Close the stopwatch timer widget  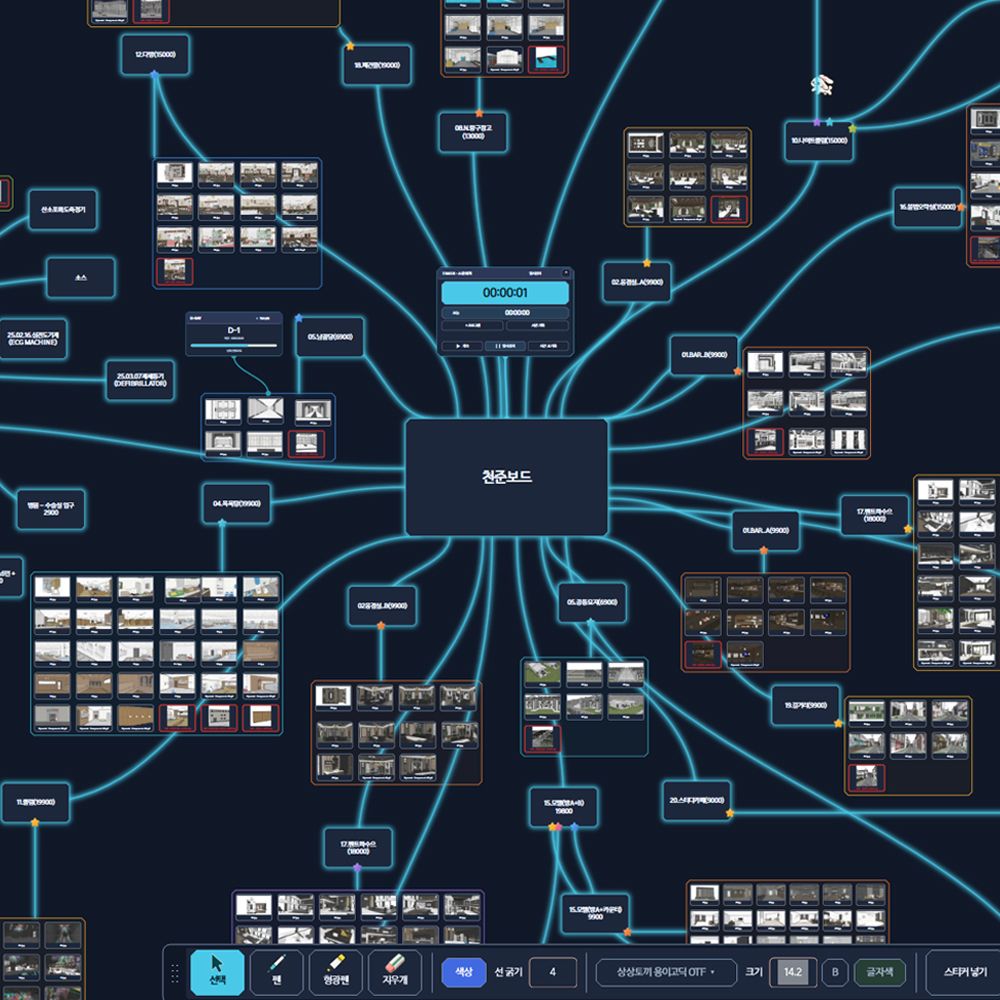pos(565,273)
